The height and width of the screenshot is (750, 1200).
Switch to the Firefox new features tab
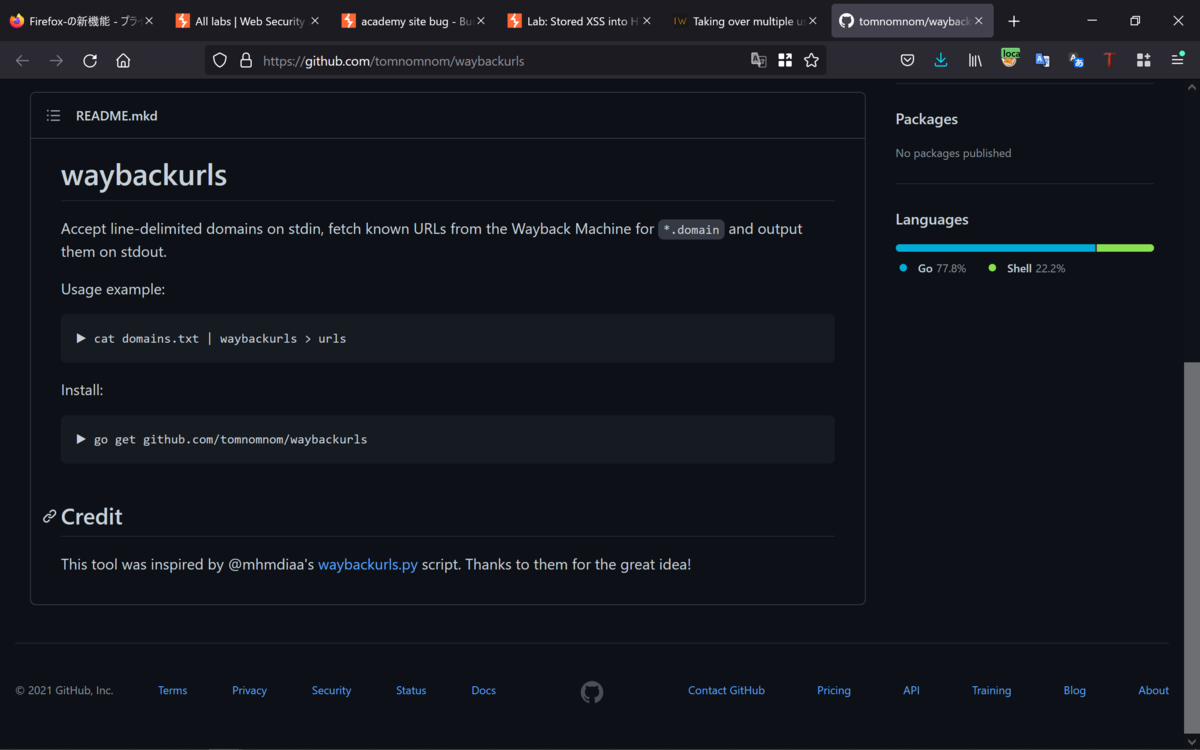coord(83,21)
